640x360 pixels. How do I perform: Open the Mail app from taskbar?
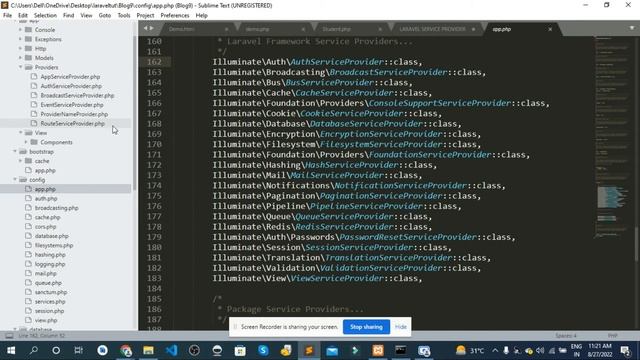[x=332, y=350]
